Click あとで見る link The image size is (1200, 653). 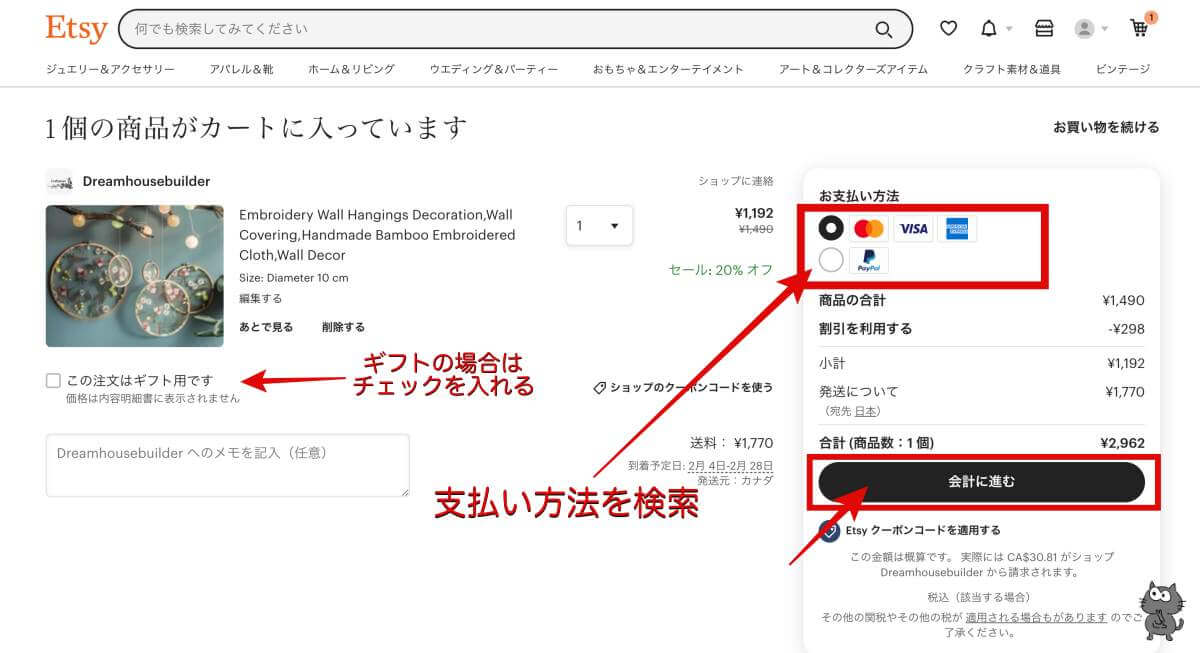[266, 327]
